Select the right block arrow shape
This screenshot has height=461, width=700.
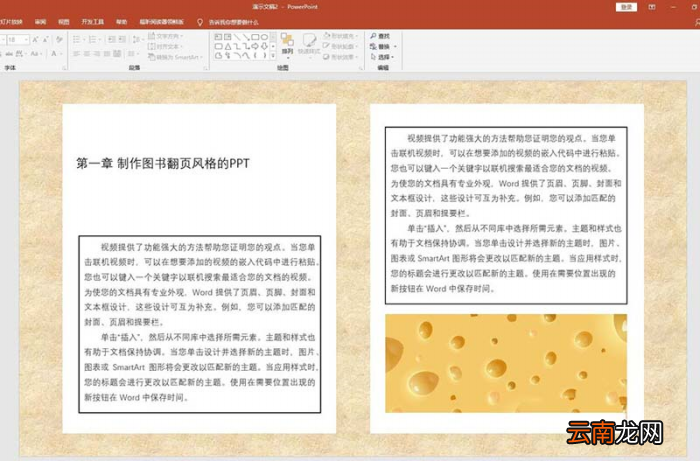[x=255, y=46]
